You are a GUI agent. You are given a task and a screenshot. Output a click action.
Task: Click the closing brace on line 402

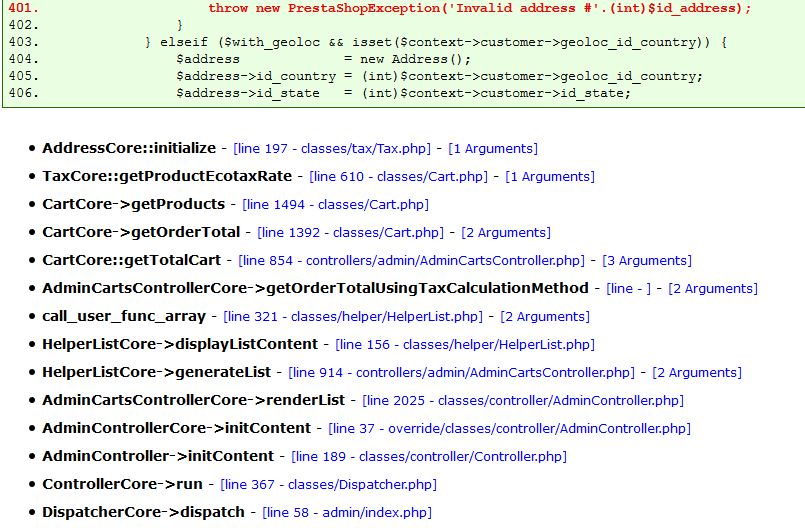pyautogui.click(x=180, y=25)
